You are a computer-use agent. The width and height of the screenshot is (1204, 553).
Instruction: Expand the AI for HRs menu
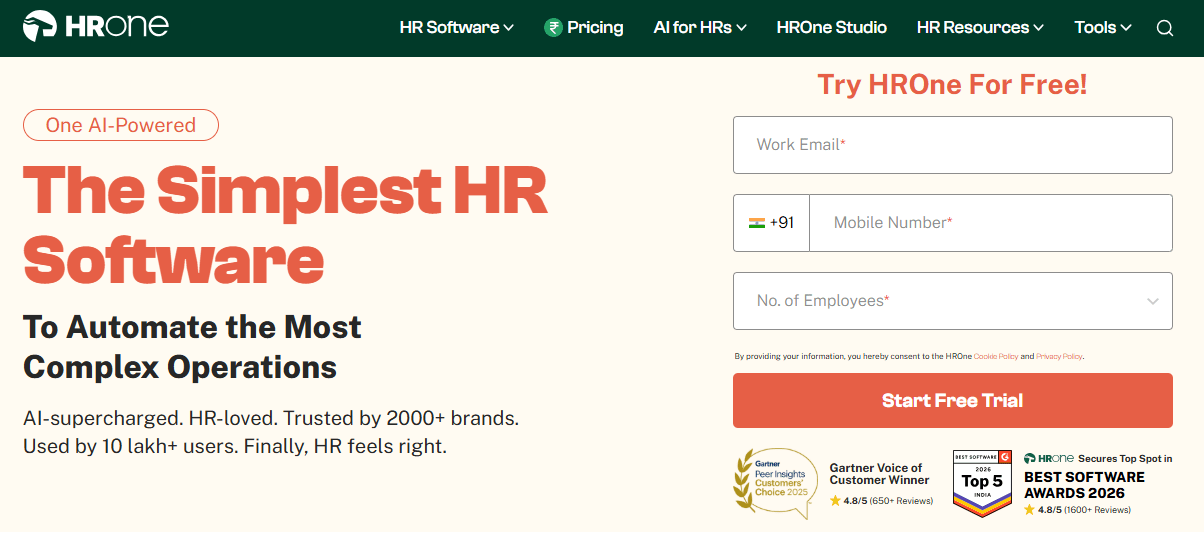700,28
